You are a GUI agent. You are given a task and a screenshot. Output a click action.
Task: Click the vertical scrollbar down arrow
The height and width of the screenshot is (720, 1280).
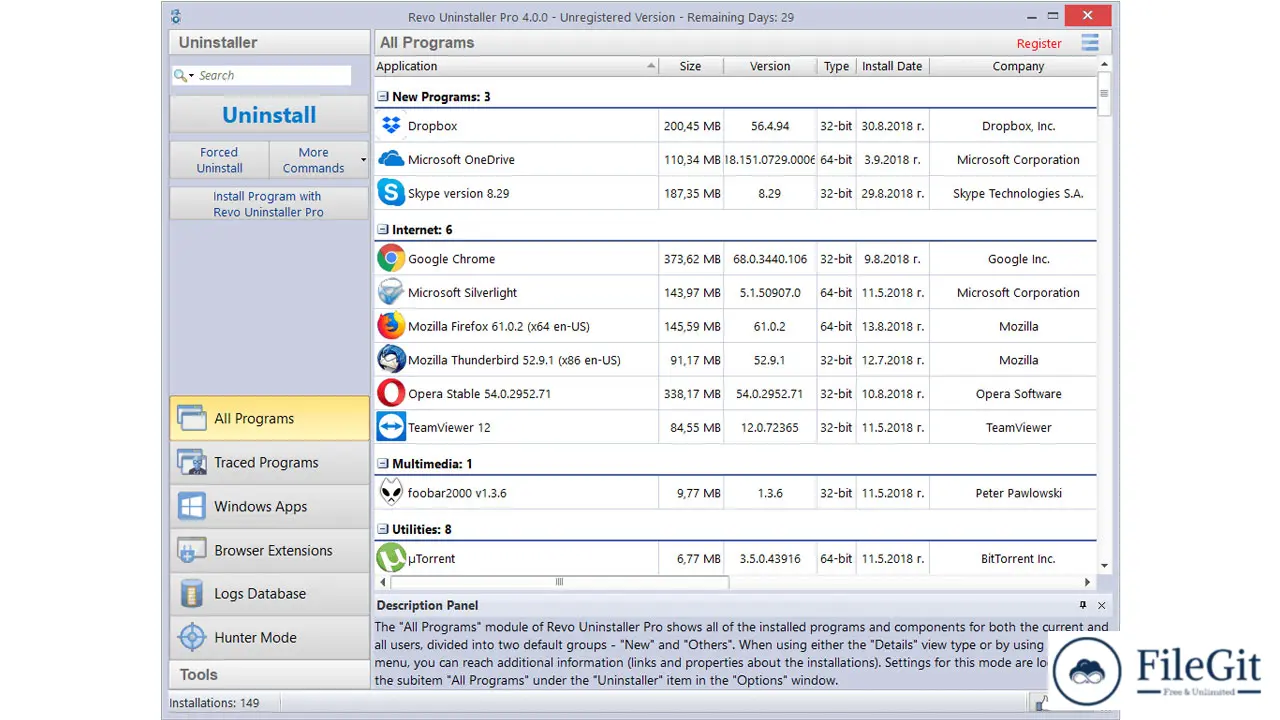[x=1104, y=566]
